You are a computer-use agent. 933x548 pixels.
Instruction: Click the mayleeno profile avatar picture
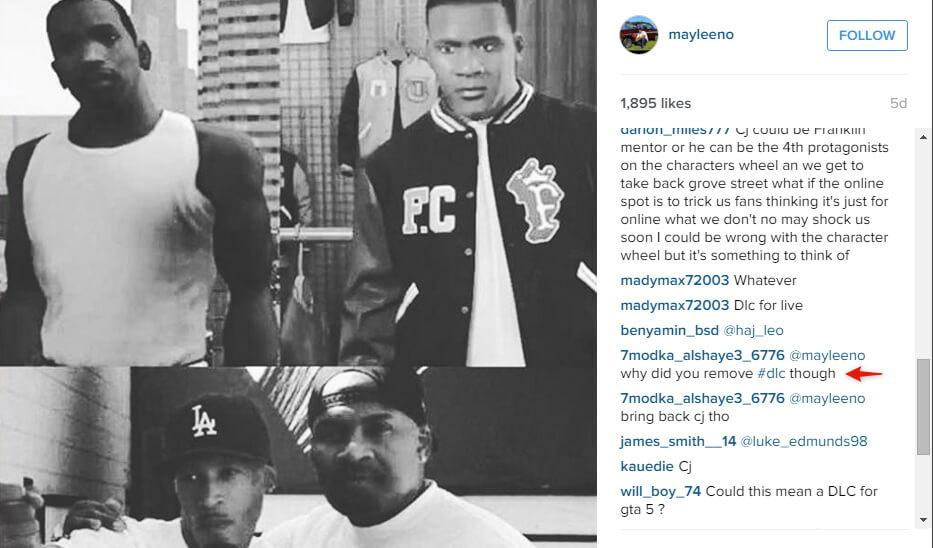click(639, 35)
